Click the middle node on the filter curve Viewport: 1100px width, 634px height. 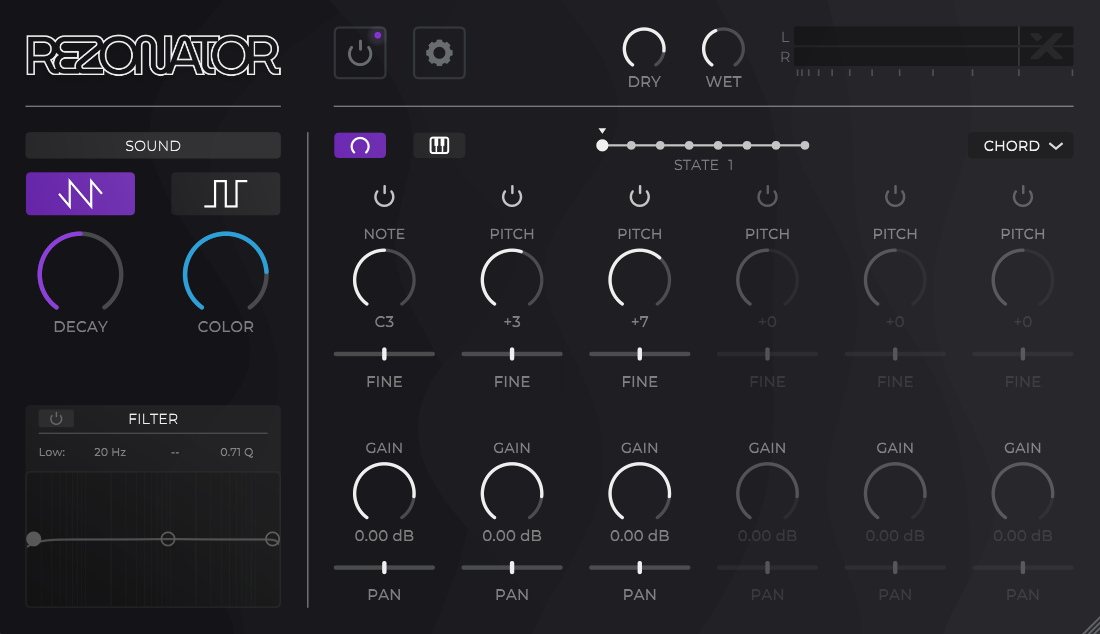168,539
